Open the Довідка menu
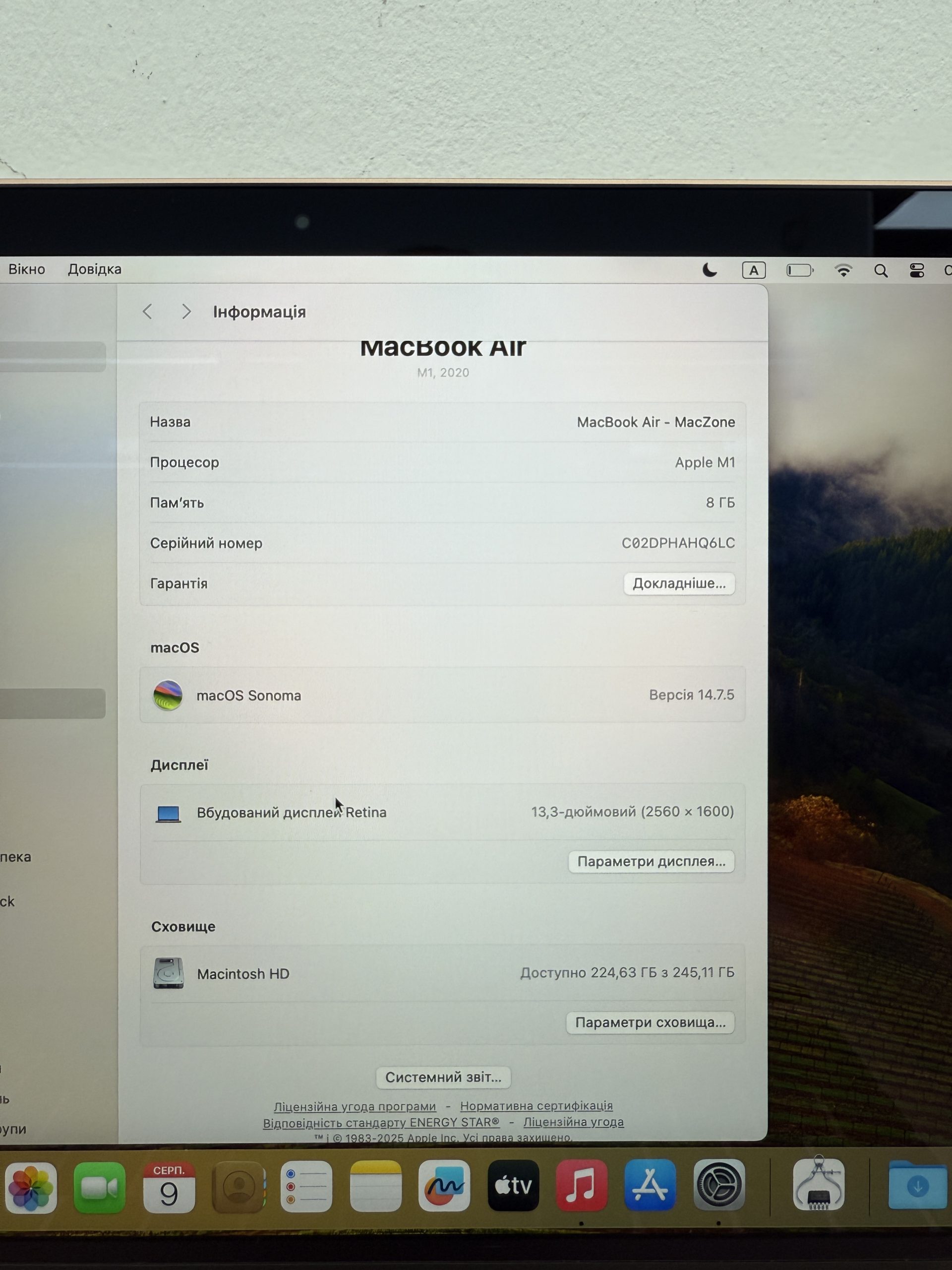This screenshot has width=952, height=1270. [x=95, y=269]
